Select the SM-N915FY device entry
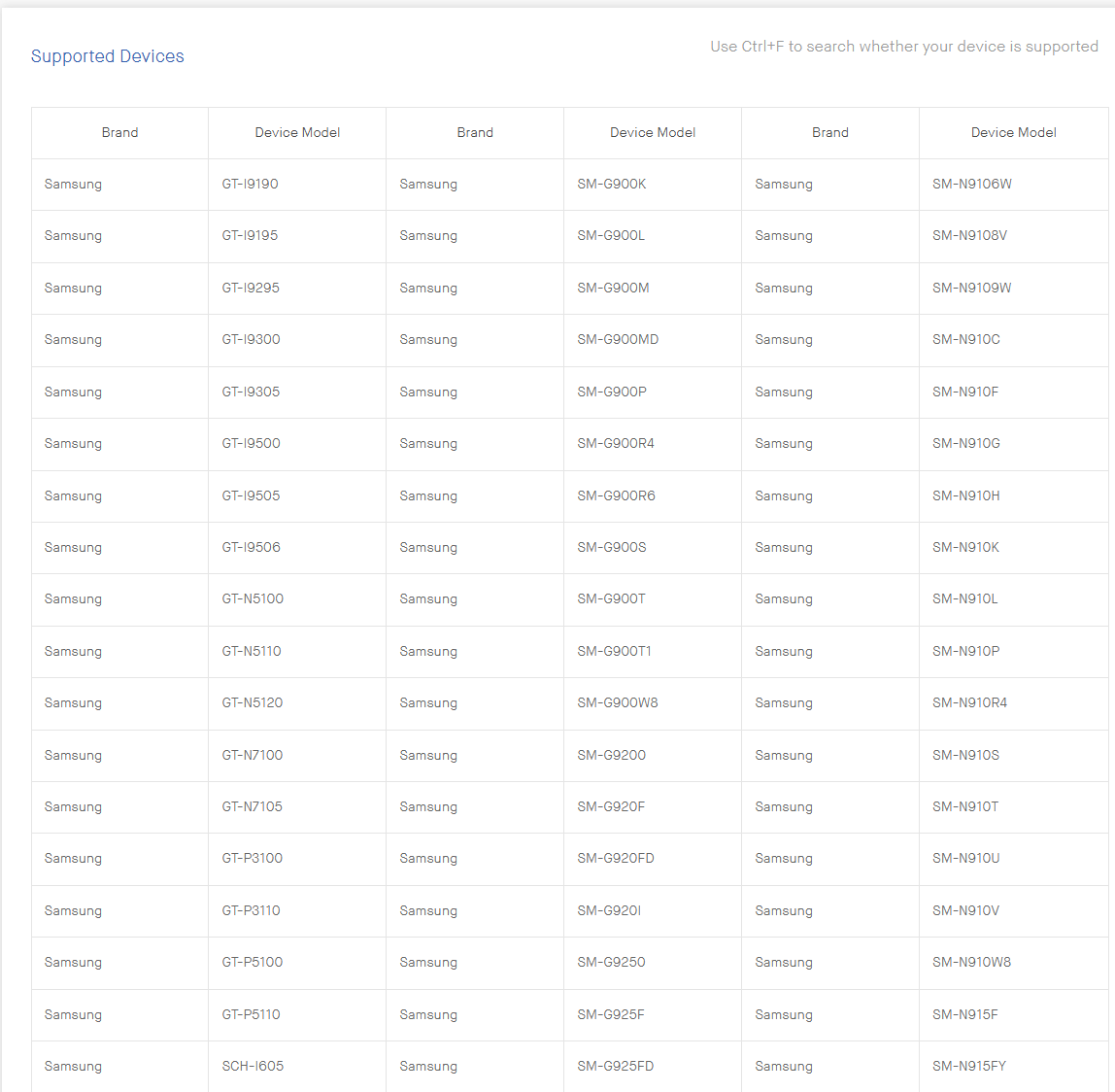 click(x=969, y=1066)
